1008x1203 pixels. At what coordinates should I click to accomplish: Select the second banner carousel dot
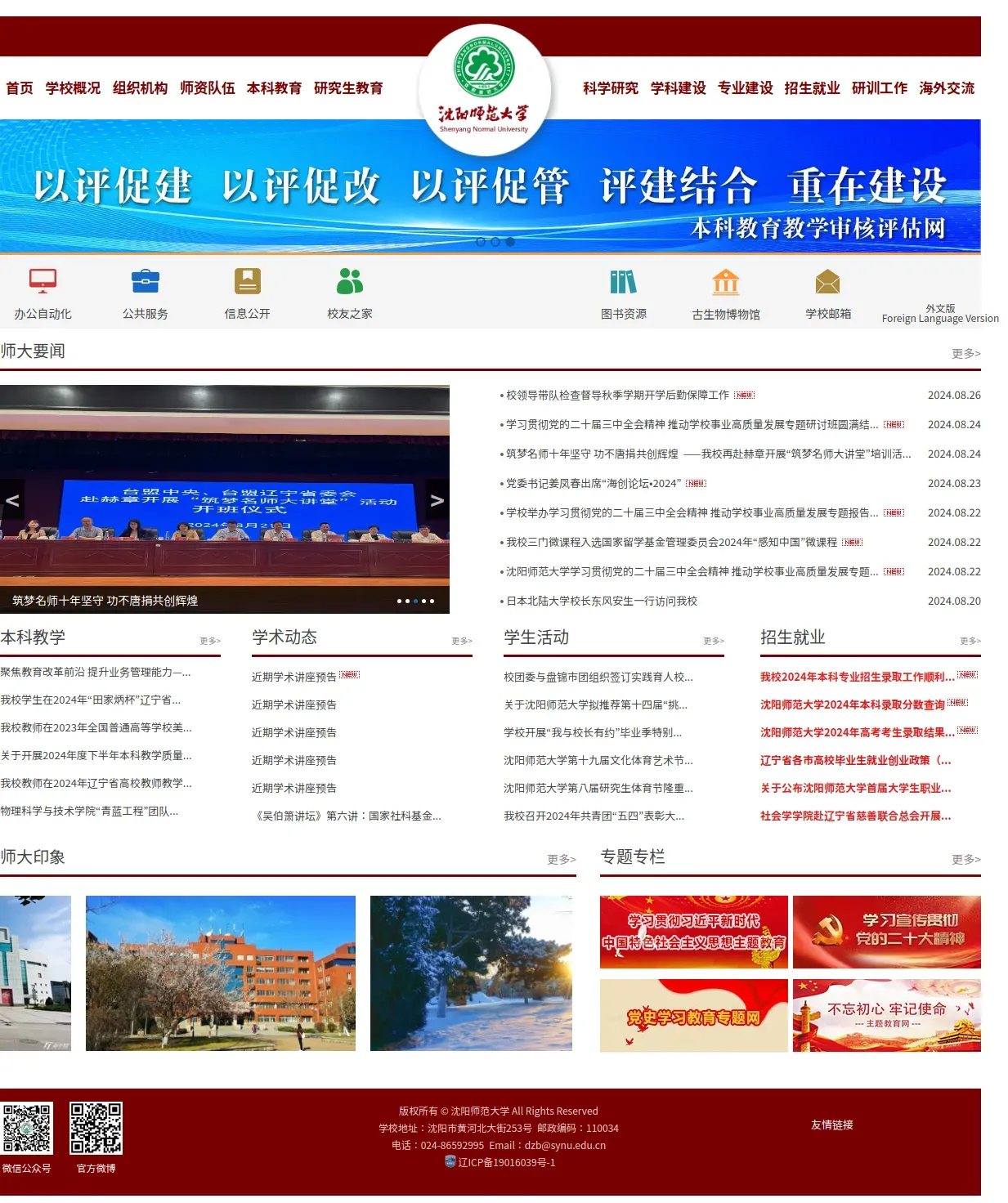click(495, 242)
